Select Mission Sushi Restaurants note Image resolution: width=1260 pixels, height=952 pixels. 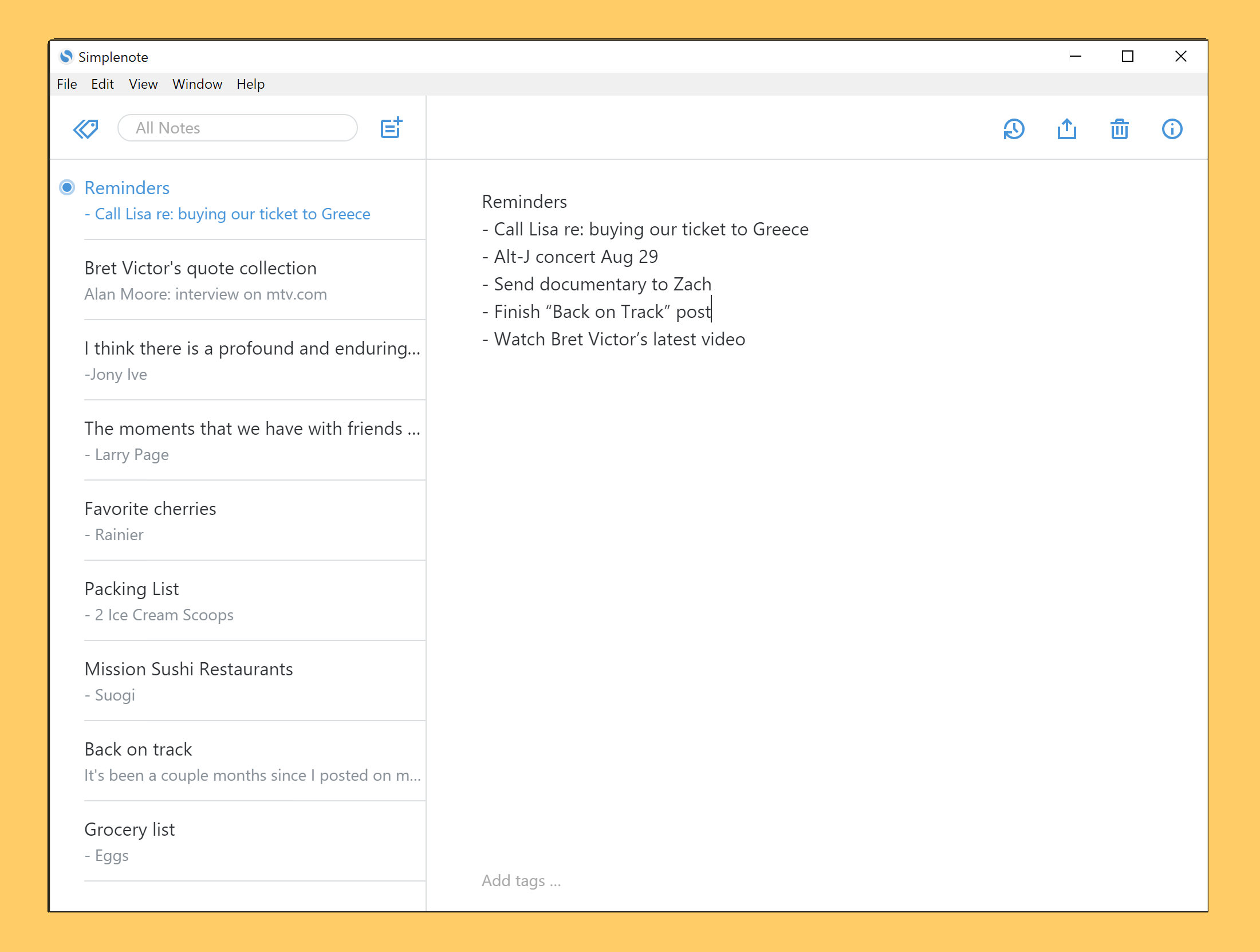coord(252,681)
